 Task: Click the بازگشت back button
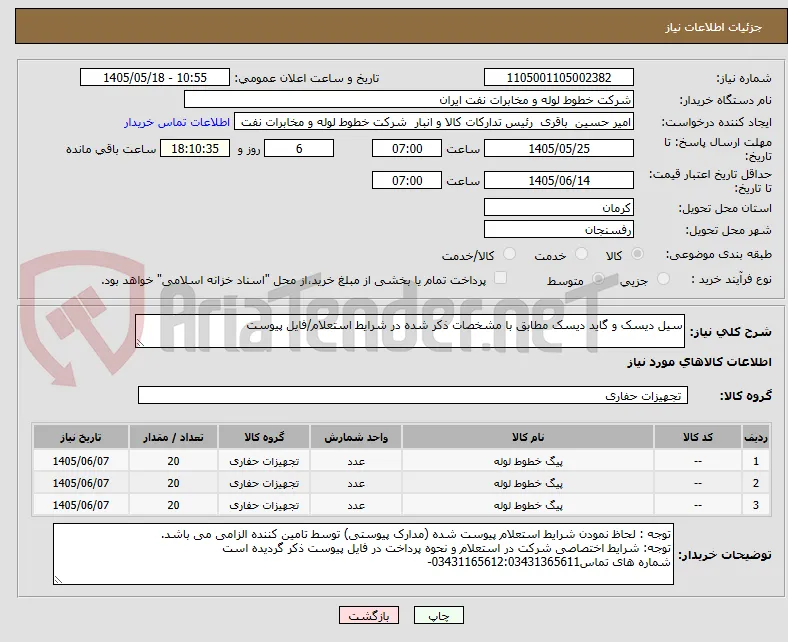[x=369, y=615]
